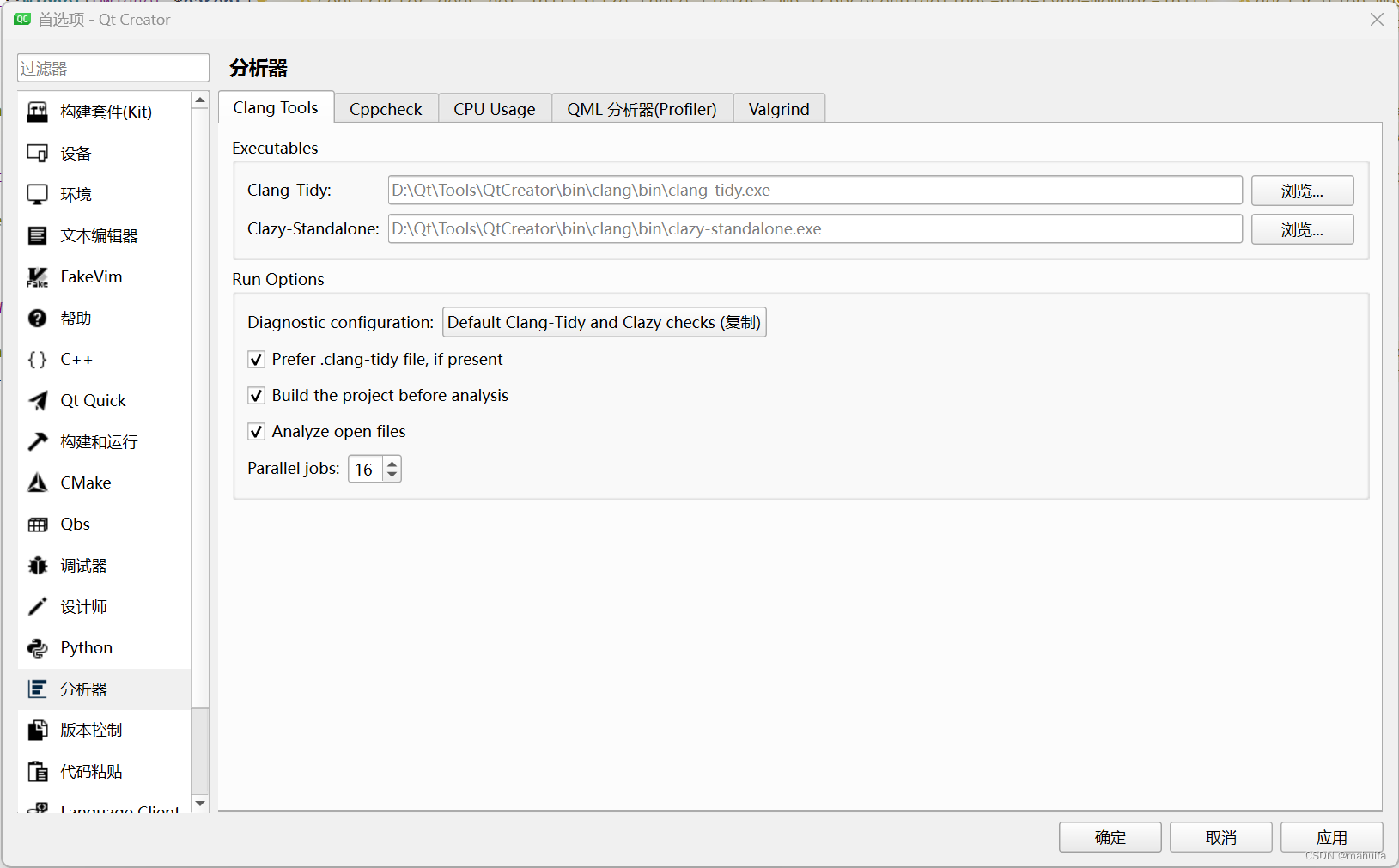Screen dimensions: 1399x868
Task: Browse for Clazy-Standalone executable with 浏览
Action: (1302, 229)
